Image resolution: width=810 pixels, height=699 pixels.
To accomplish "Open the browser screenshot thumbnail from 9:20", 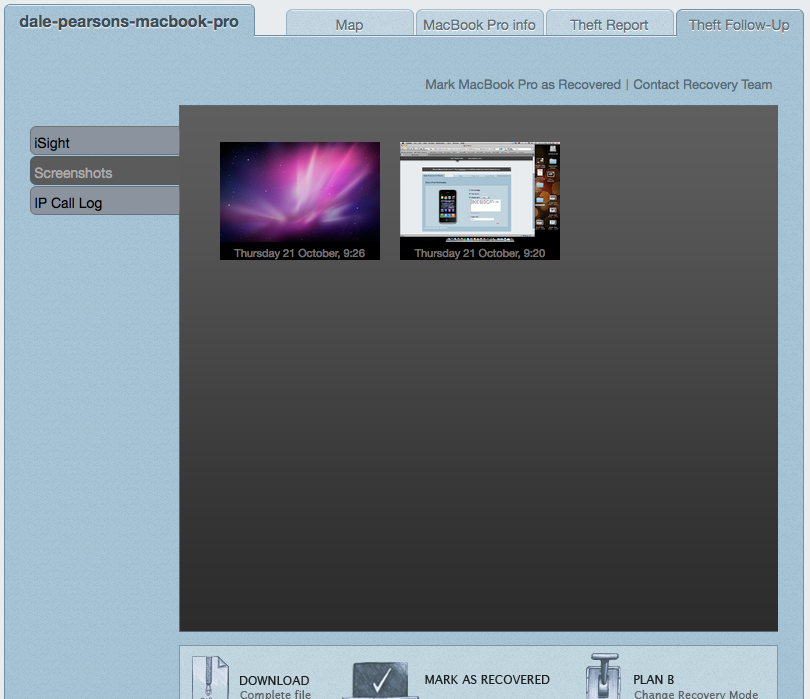I will pyautogui.click(x=479, y=192).
